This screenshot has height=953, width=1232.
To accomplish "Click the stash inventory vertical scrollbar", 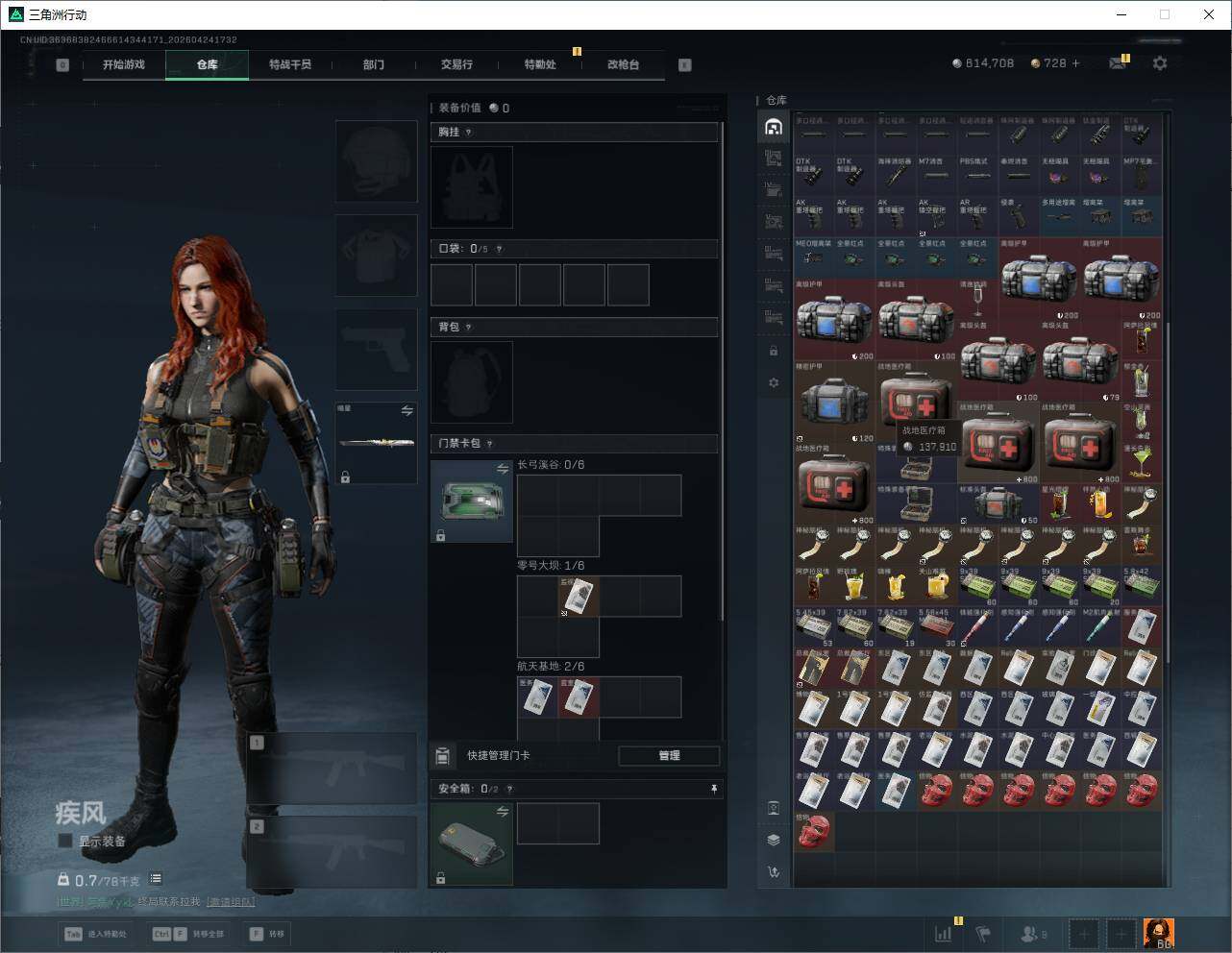I will click(1168, 384).
